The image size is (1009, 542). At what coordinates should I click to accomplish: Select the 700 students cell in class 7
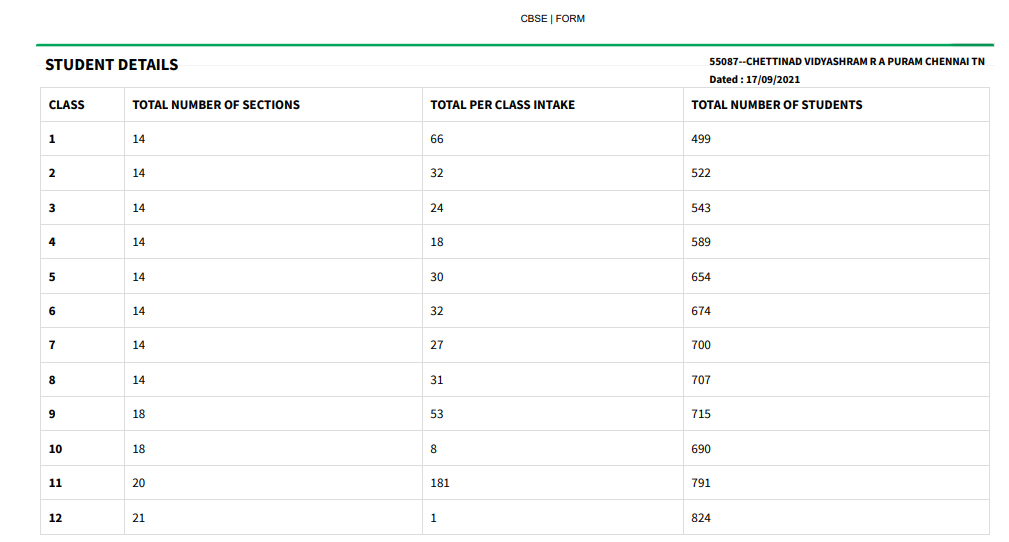pyautogui.click(x=836, y=345)
